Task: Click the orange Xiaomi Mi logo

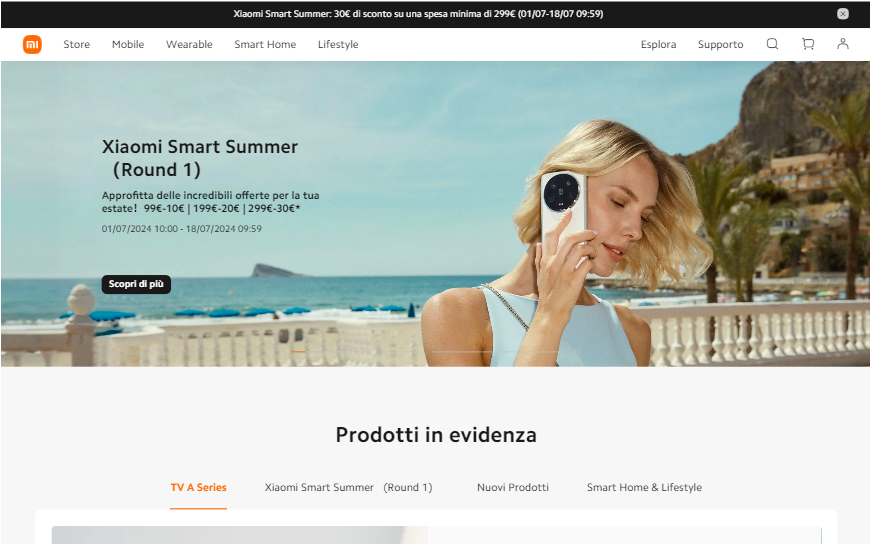Action: click(x=32, y=44)
